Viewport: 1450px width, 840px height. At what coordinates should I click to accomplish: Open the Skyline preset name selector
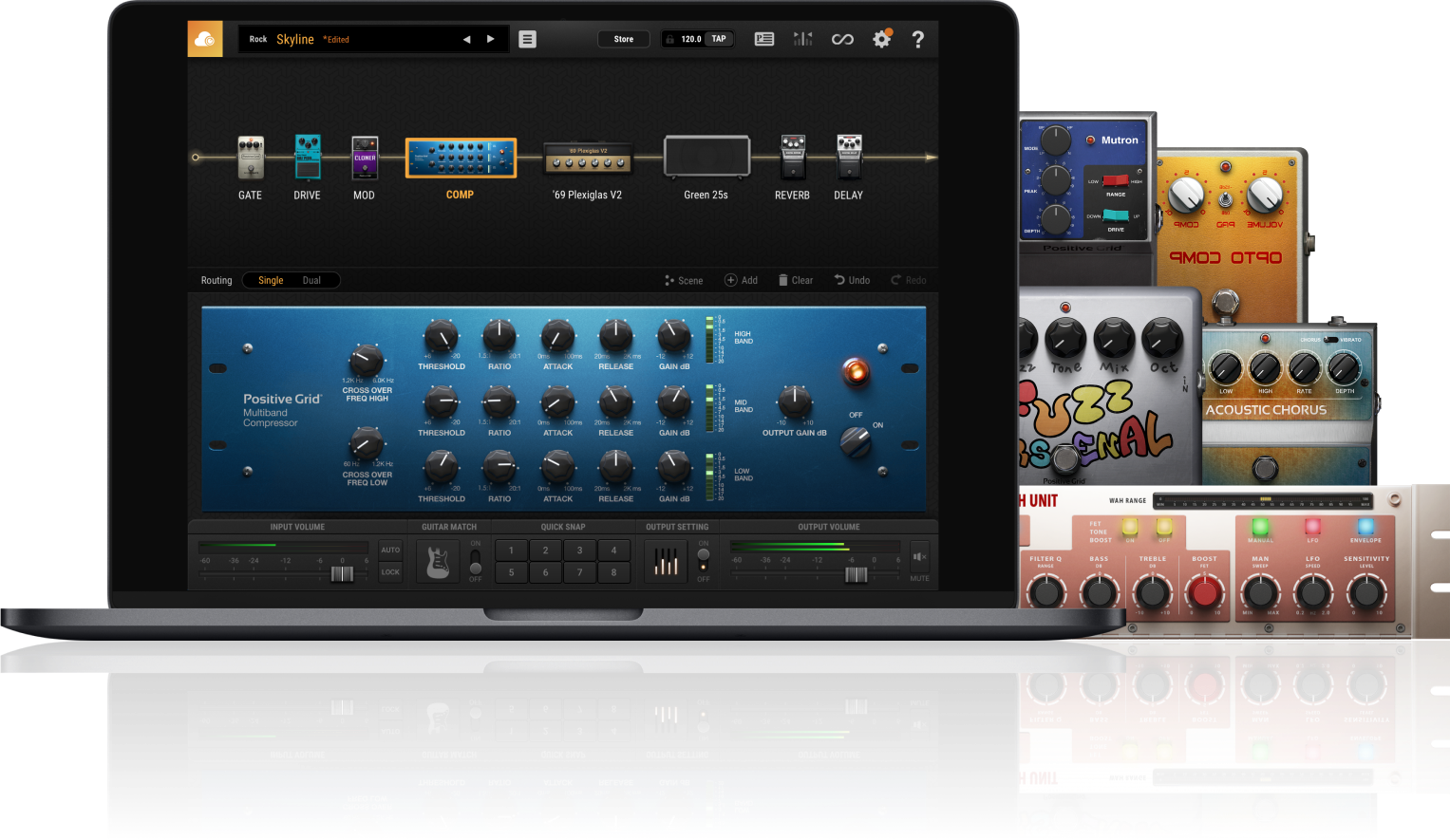[295, 39]
